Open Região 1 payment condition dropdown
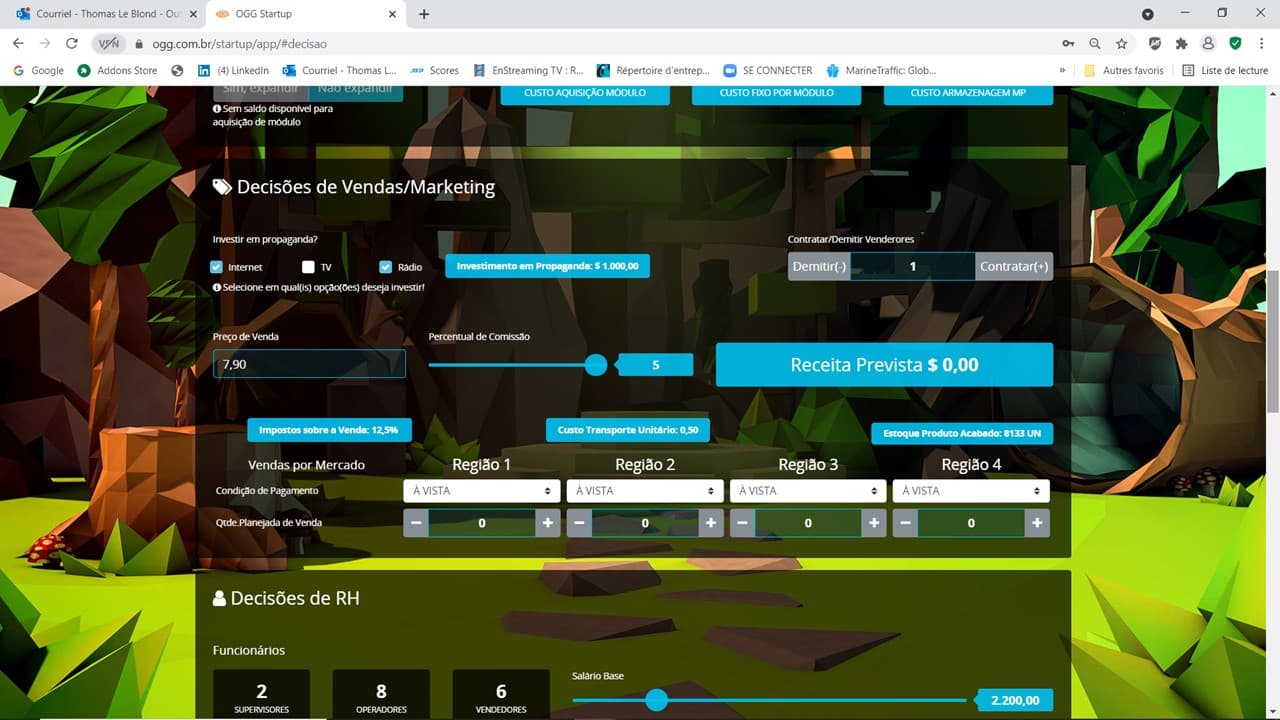 pos(481,491)
